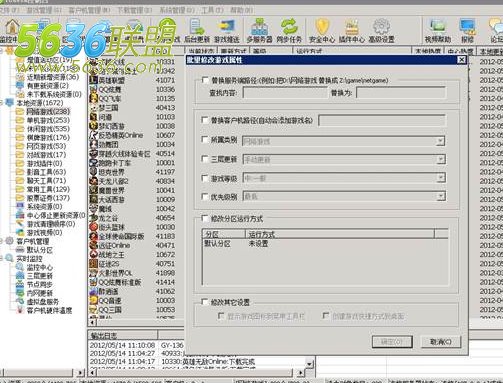Close the 批量修改游戏属性 dialog
Viewport: 503px width, 383px height.
(x=461, y=60)
